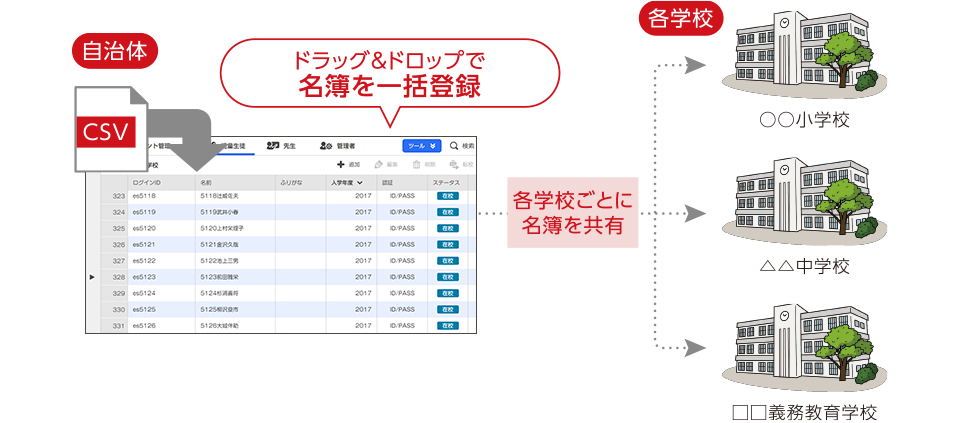Select login ID es5121 cell
Screen dimensions: 960x423
coord(145,244)
